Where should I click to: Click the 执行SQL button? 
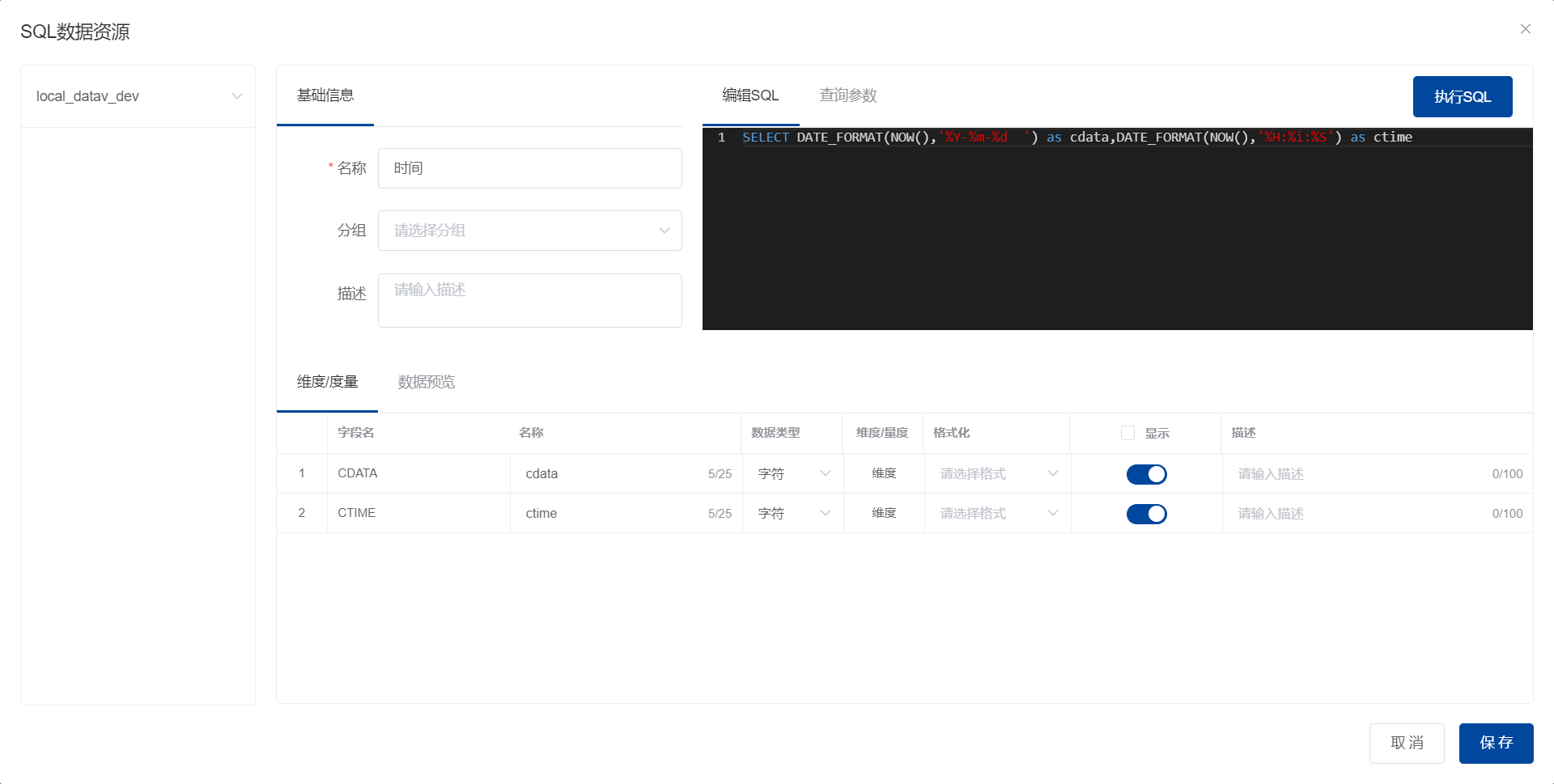click(1463, 96)
